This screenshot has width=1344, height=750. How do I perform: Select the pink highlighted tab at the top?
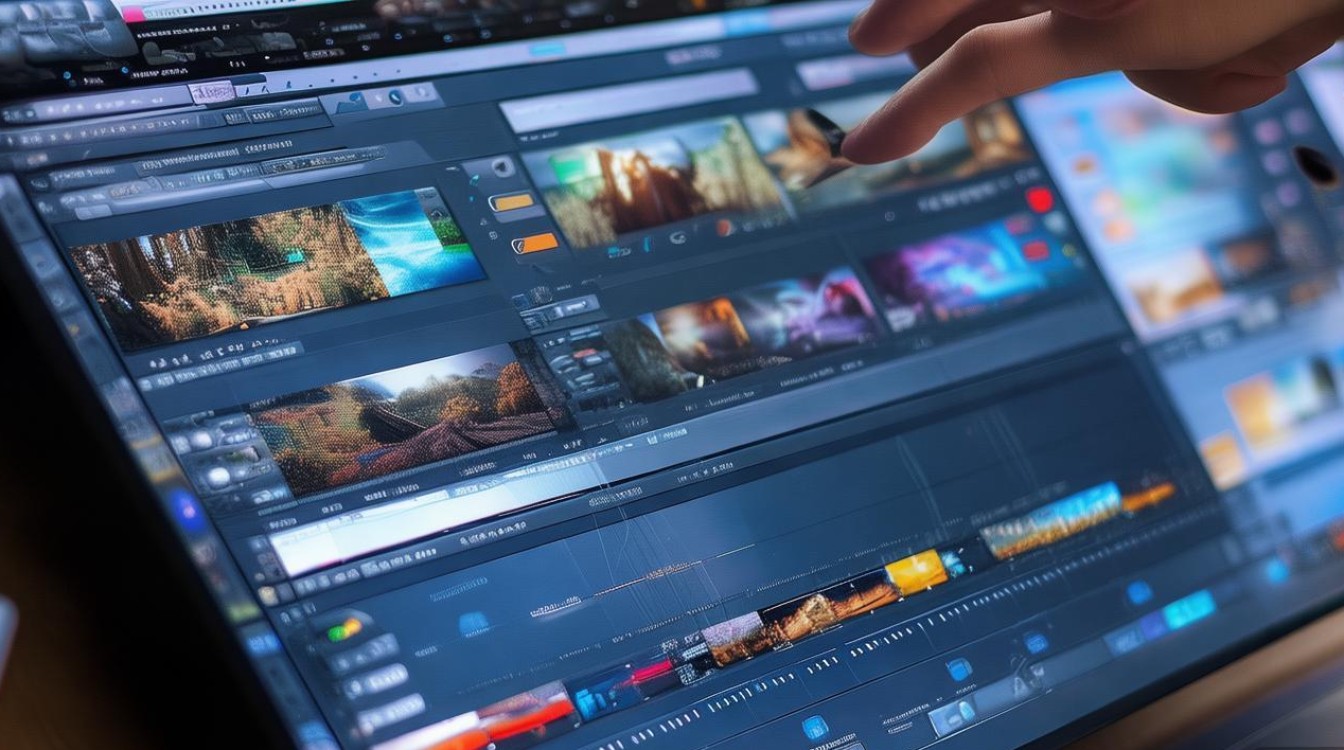[x=213, y=93]
